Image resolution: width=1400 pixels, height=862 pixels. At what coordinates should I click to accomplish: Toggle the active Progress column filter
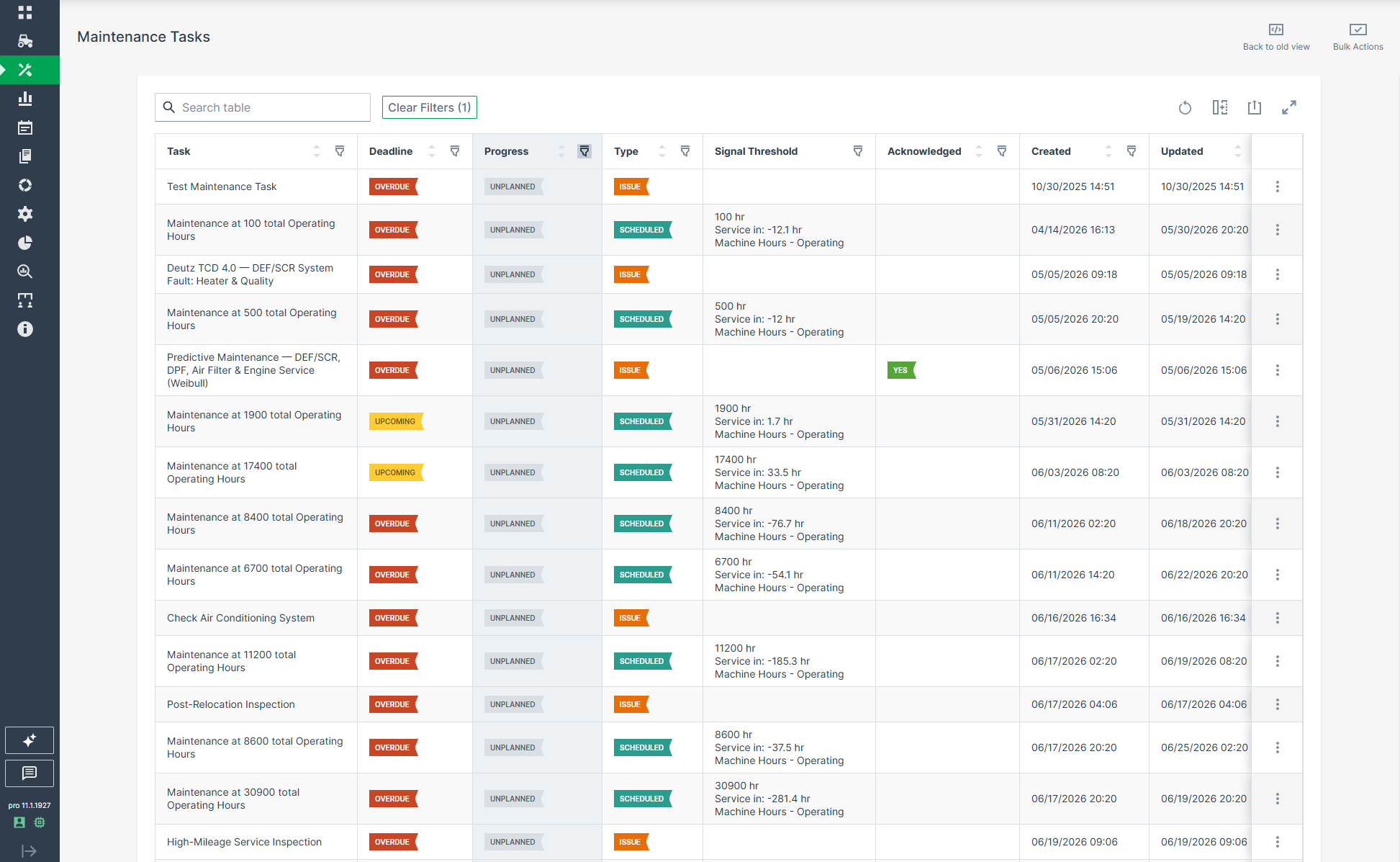click(x=584, y=151)
